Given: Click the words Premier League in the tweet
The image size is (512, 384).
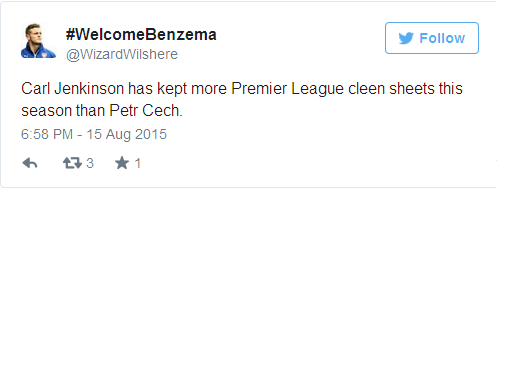Looking at the screenshot, I should coord(287,89).
